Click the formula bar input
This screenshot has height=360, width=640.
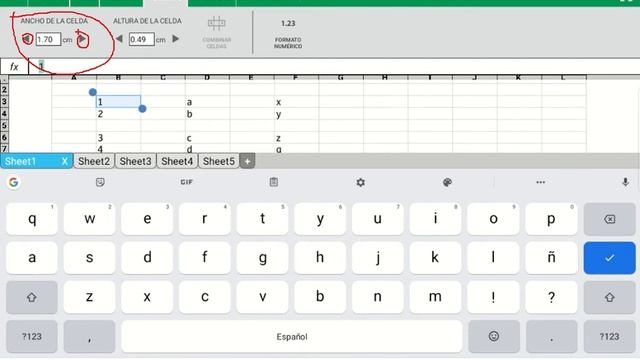pyautogui.click(x=334, y=66)
